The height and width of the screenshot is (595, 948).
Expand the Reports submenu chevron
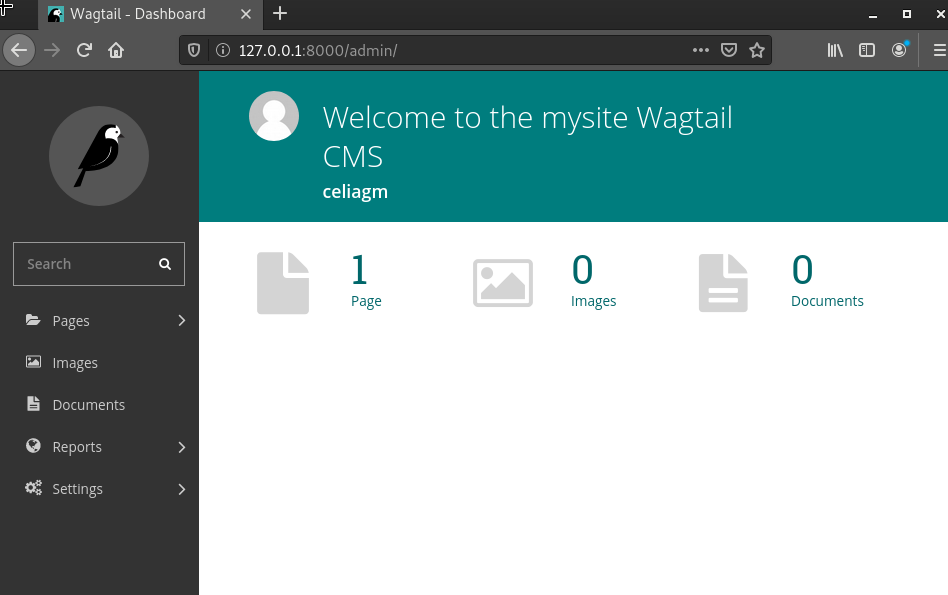point(181,446)
